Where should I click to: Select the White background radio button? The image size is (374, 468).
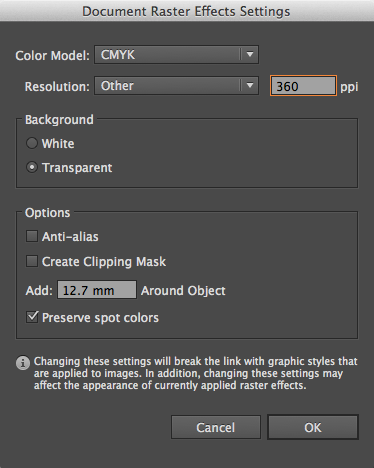point(32,143)
